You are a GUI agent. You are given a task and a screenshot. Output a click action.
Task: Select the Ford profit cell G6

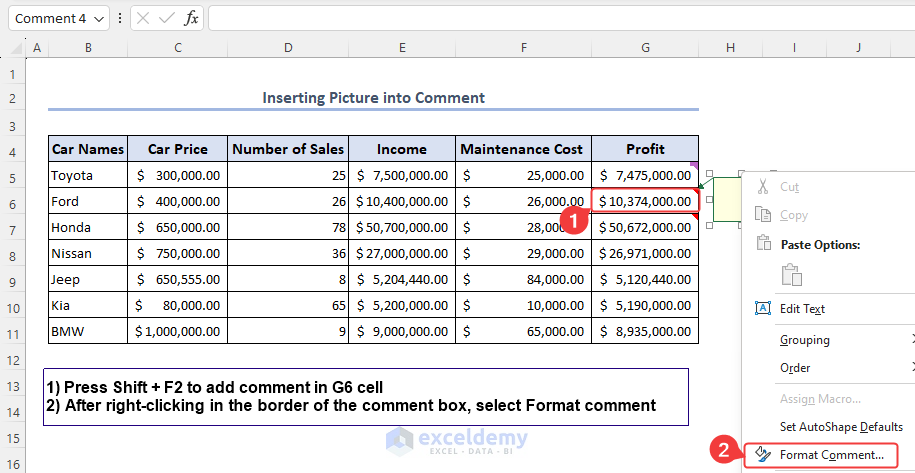pos(645,201)
